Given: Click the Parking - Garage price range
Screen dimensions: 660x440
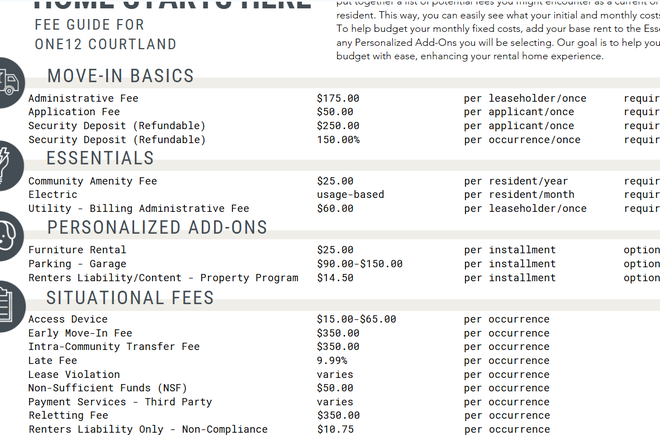Looking at the screenshot, I should (360, 264).
